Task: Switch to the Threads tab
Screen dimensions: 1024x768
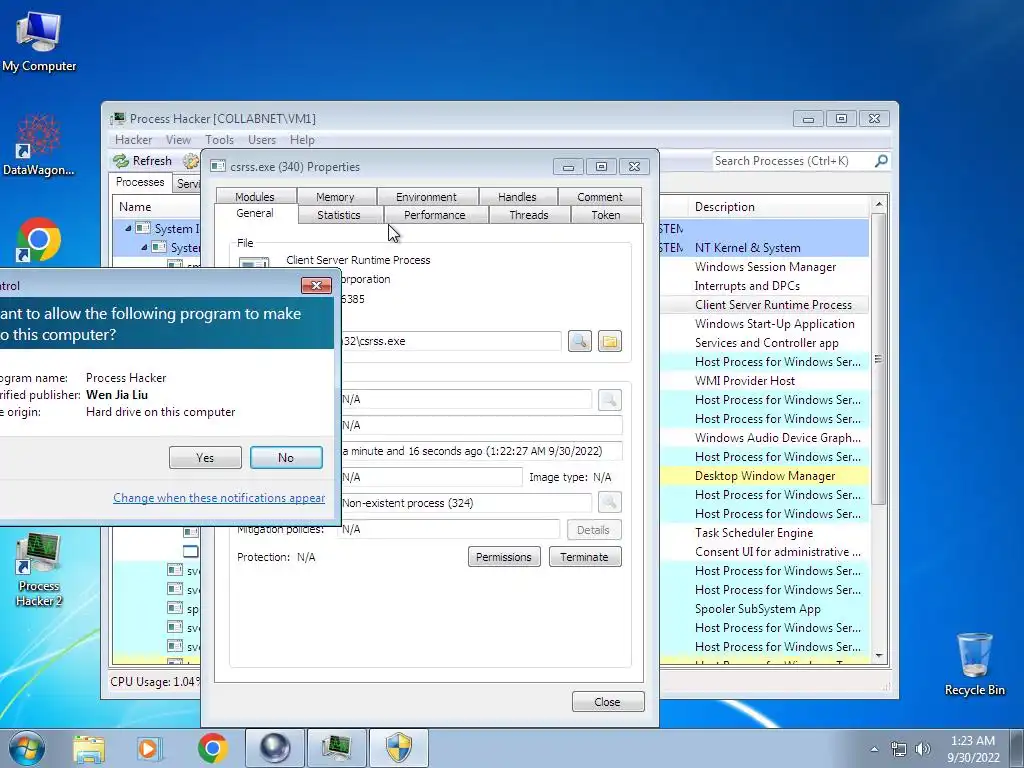Action: pos(528,215)
